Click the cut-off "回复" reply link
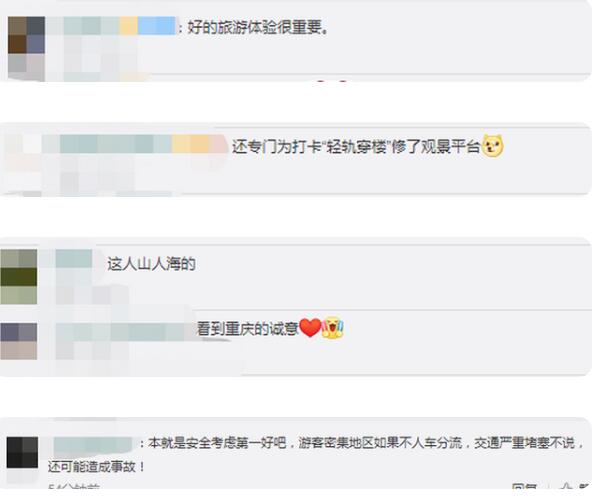The height and width of the screenshot is (498, 597). click(525, 487)
